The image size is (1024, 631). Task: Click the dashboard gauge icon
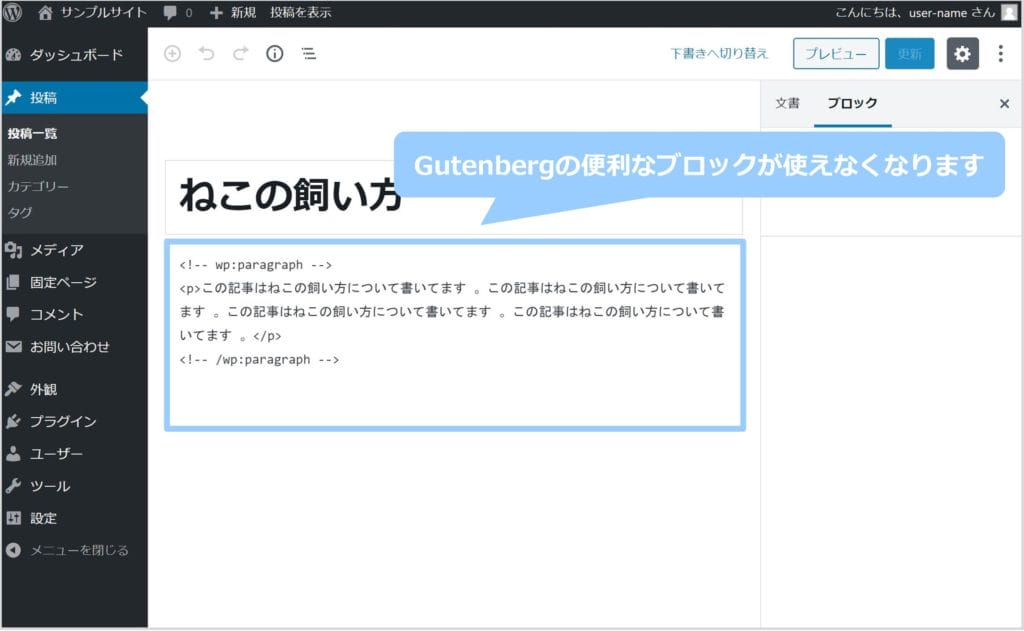[x=14, y=55]
